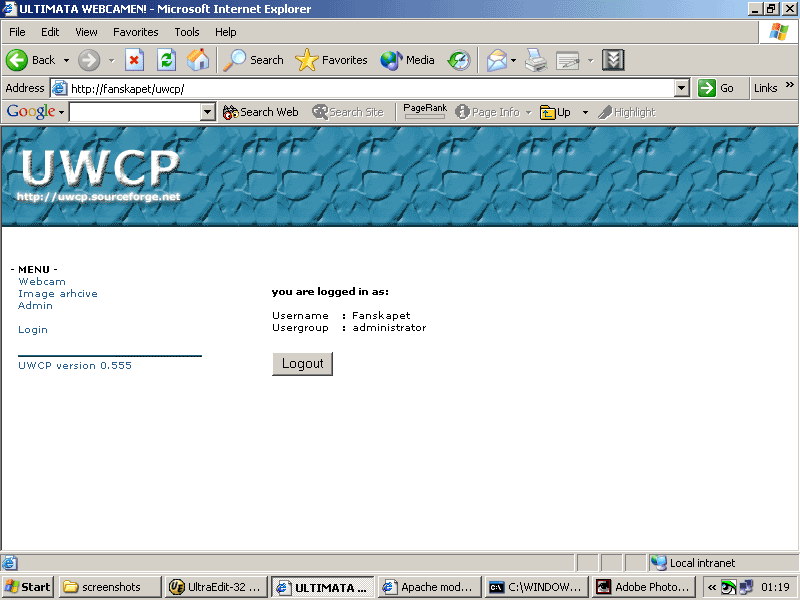Switch to Apache mod taskbar button

(x=430, y=587)
